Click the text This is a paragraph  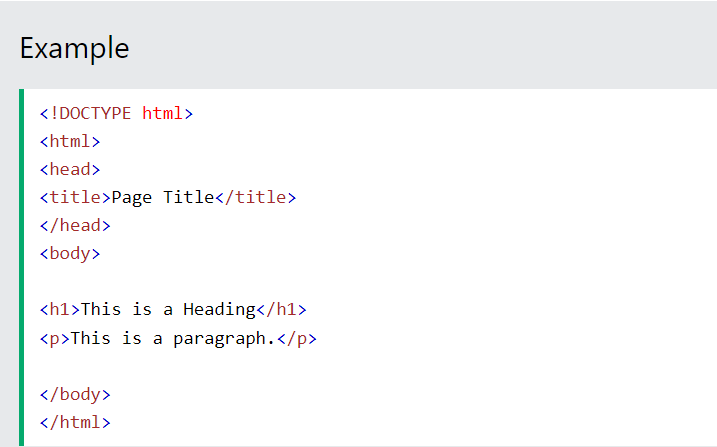click(x=173, y=339)
